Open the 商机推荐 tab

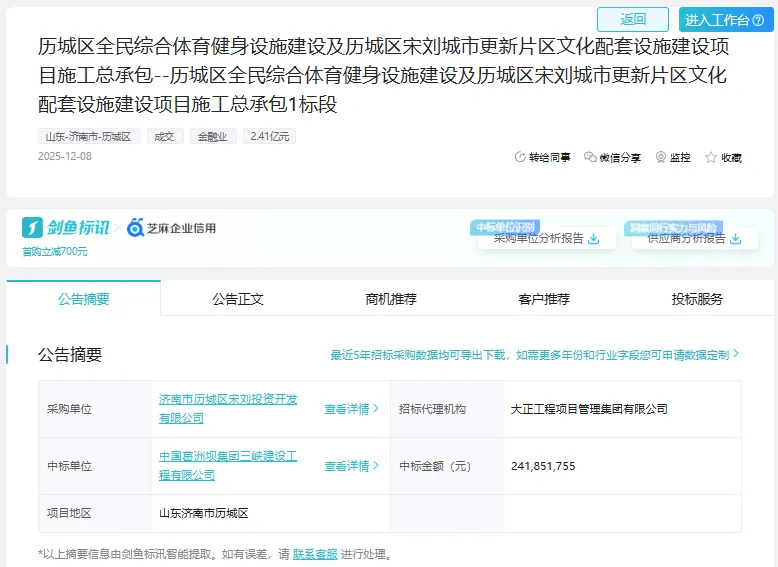[x=391, y=299]
